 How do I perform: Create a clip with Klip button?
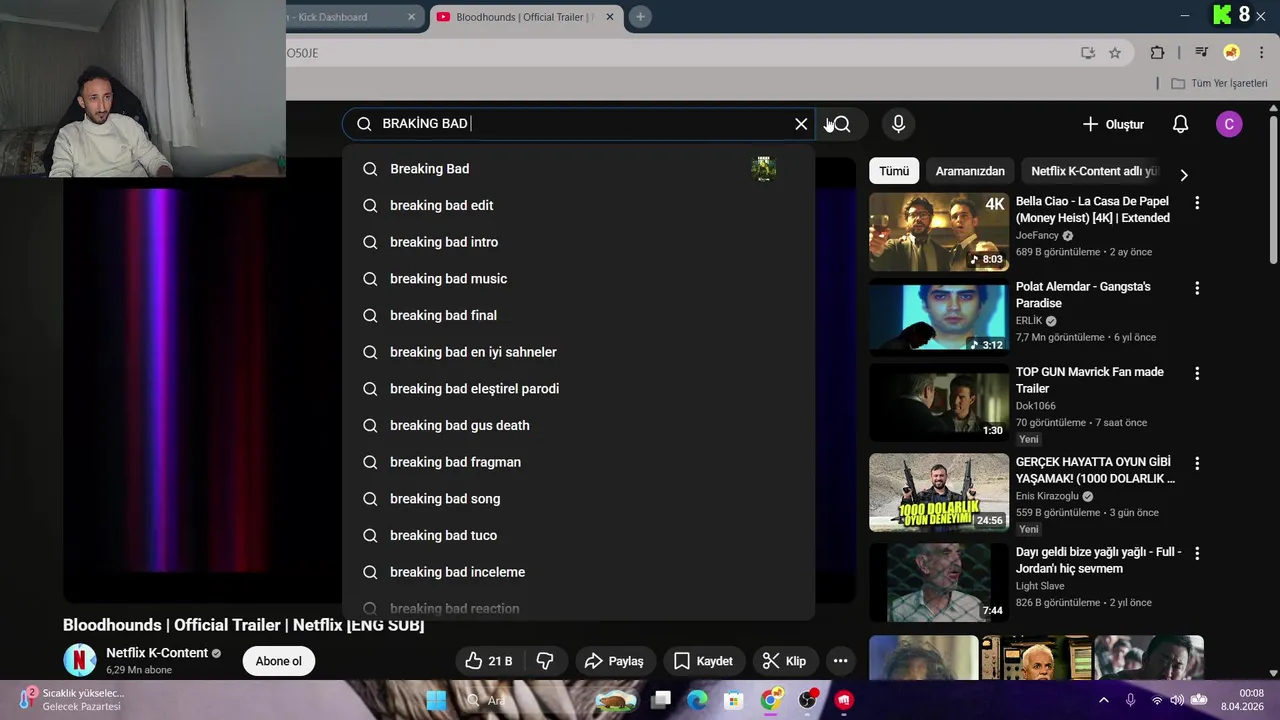(x=785, y=661)
